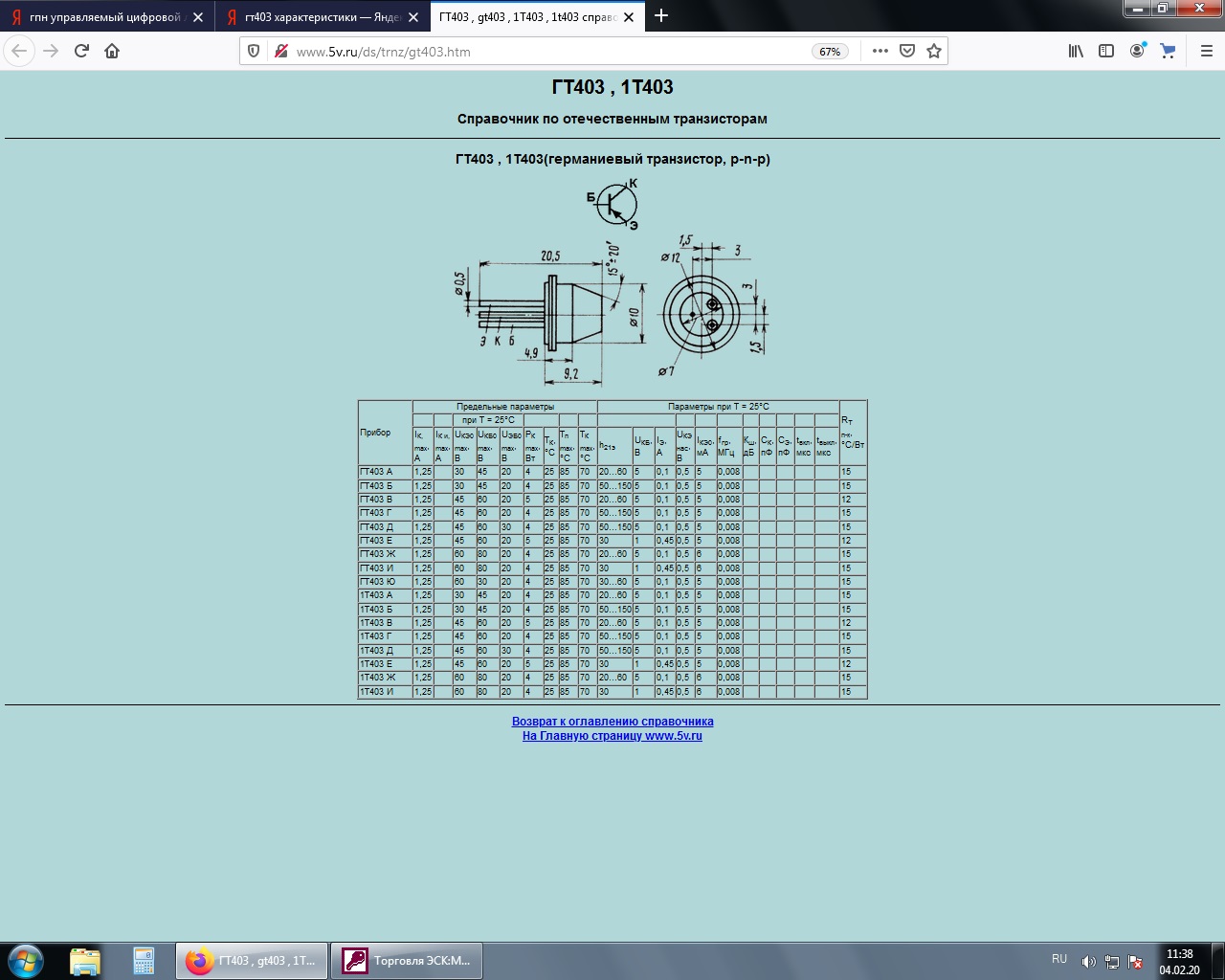Switch to the гпн управляемый цифровой tab
The height and width of the screenshot is (980, 1225).
(103, 16)
